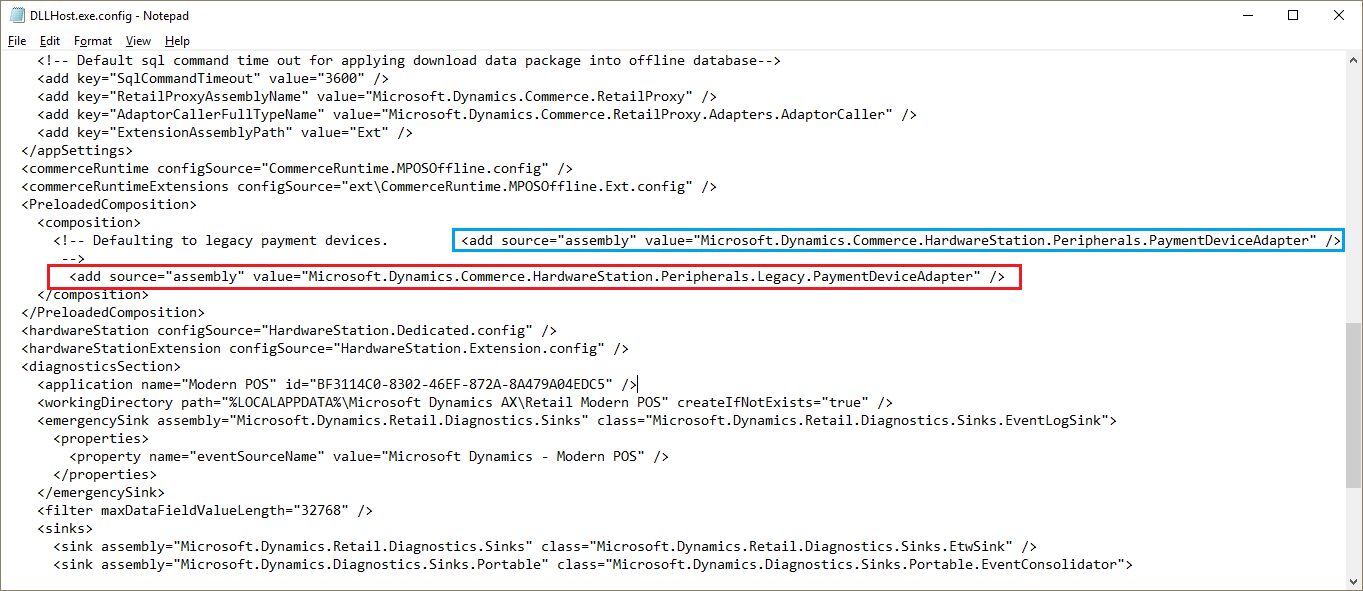
Task: Click the SqlCommandTimeout key line
Action: 212,78
